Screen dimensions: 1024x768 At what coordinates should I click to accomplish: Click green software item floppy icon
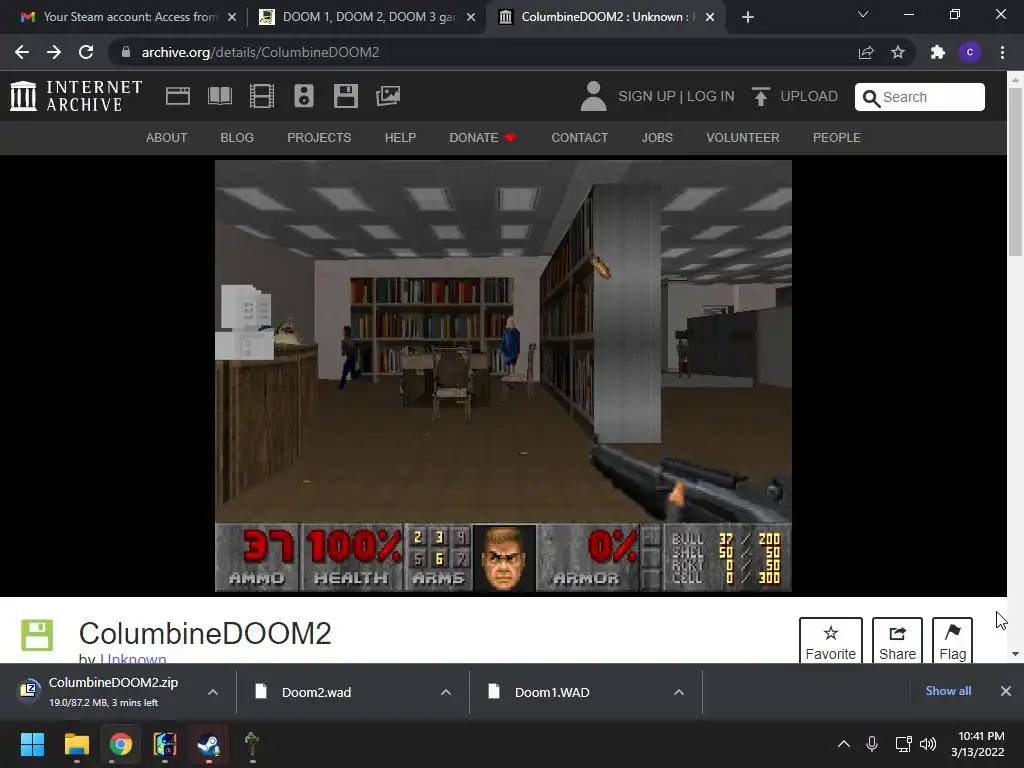point(37,635)
